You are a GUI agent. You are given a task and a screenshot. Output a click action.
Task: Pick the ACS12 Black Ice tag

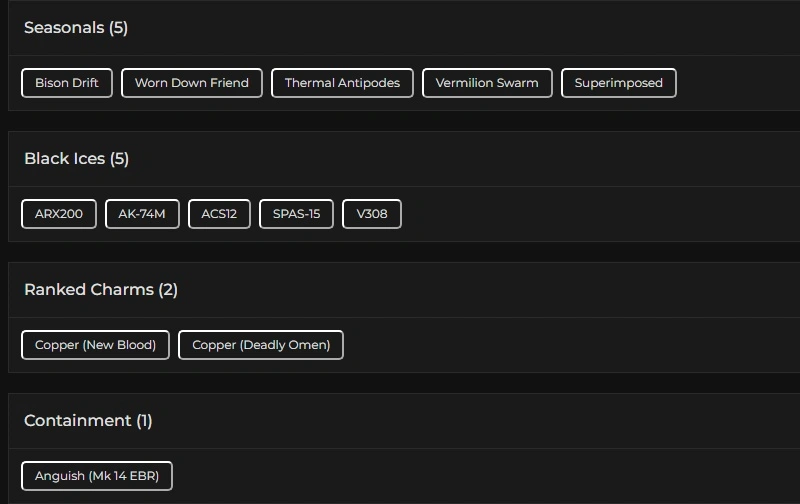click(219, 214)
